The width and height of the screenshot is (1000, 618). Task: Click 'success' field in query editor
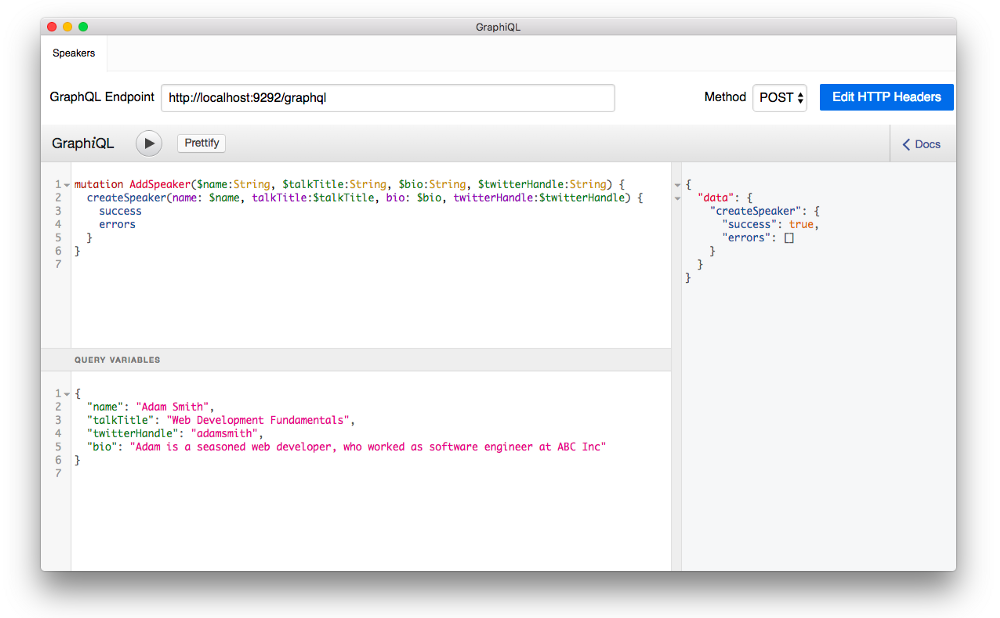click(x=120, y=211)
